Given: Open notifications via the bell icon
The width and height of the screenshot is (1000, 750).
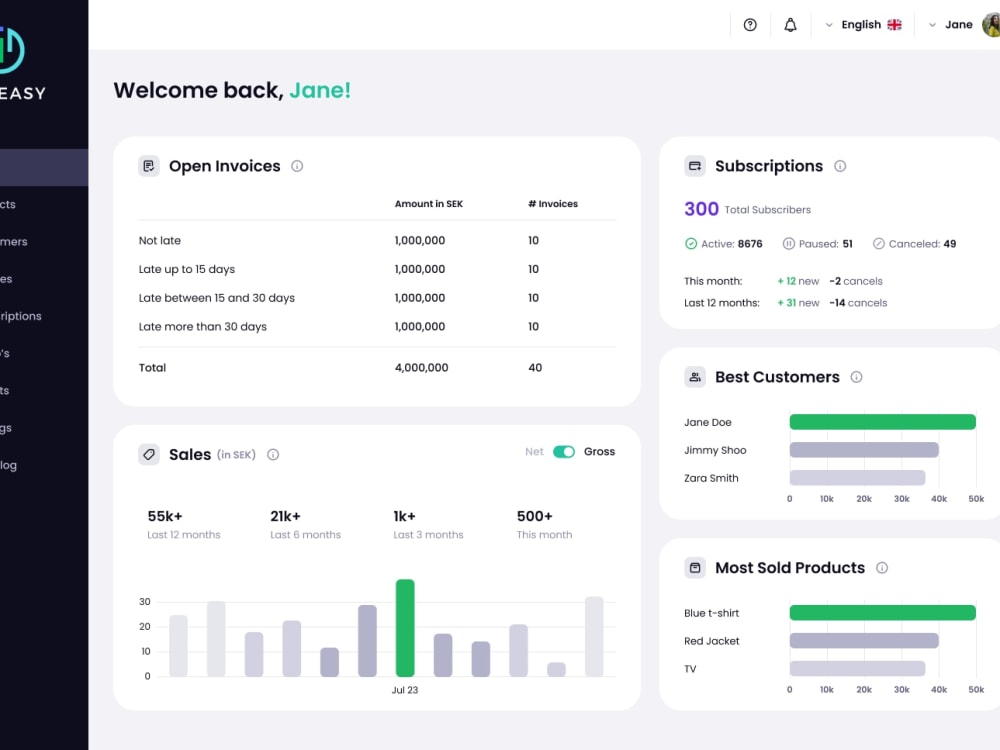Looking at the screenshot, I should point(790,24).
